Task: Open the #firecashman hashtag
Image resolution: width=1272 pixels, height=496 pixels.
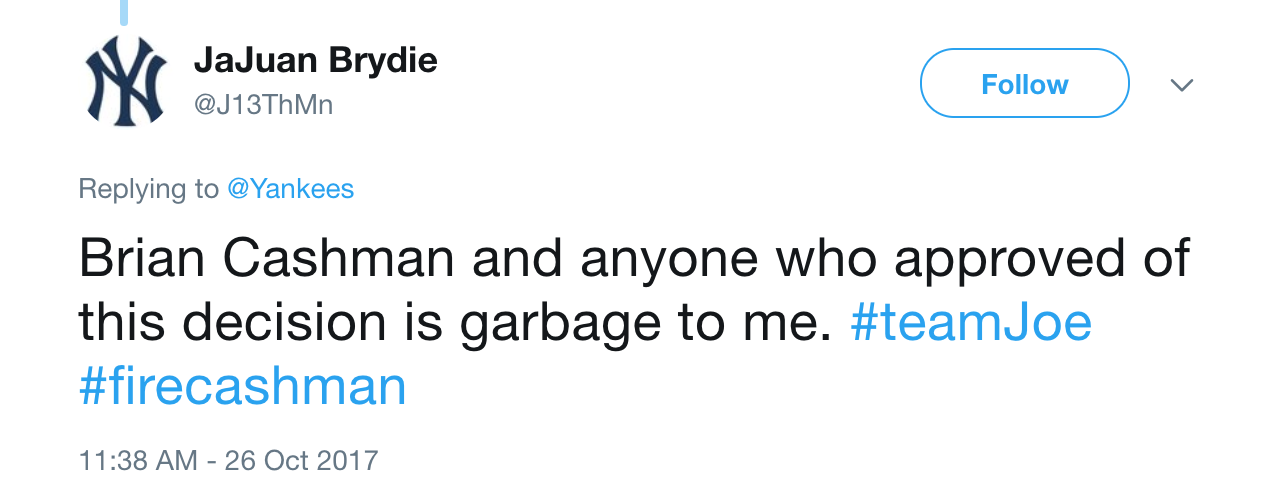Action: coord(243,386)
